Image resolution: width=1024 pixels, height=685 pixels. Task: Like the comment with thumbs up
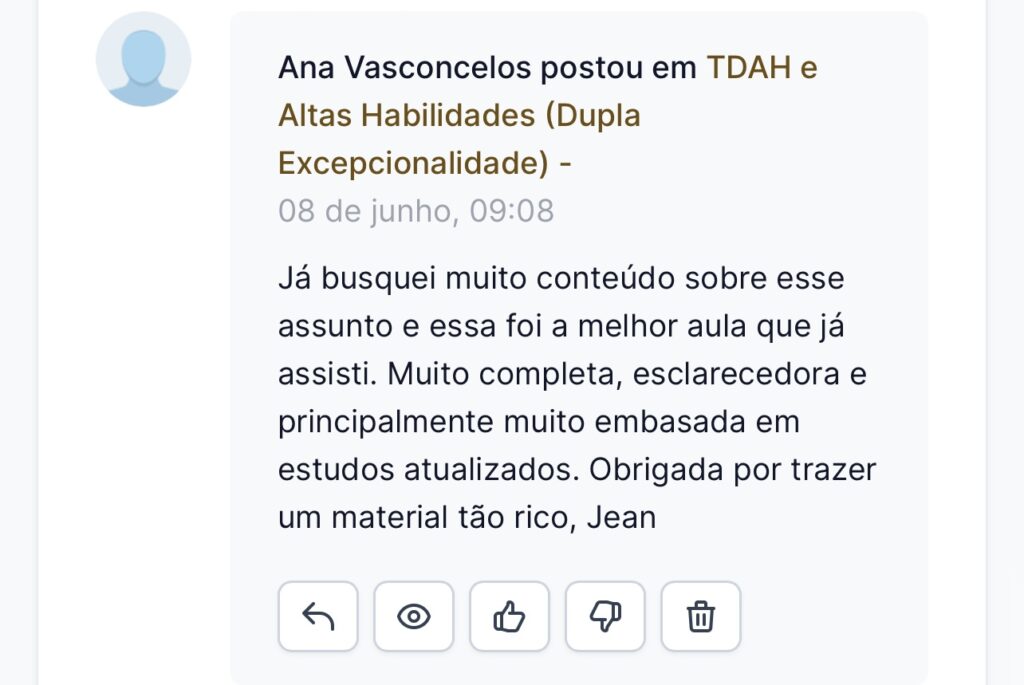510,617
